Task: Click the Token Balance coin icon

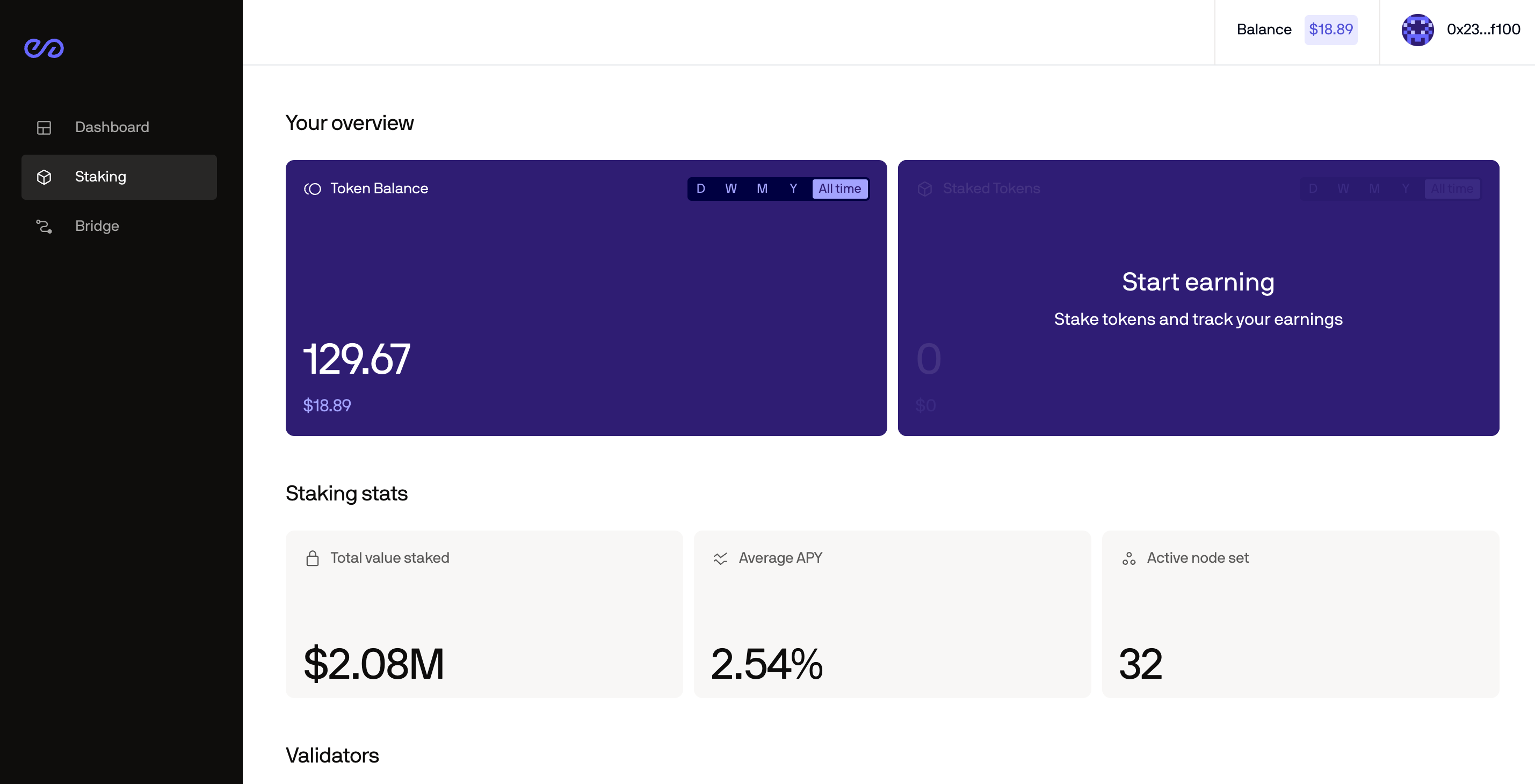Action: (312, 189)
